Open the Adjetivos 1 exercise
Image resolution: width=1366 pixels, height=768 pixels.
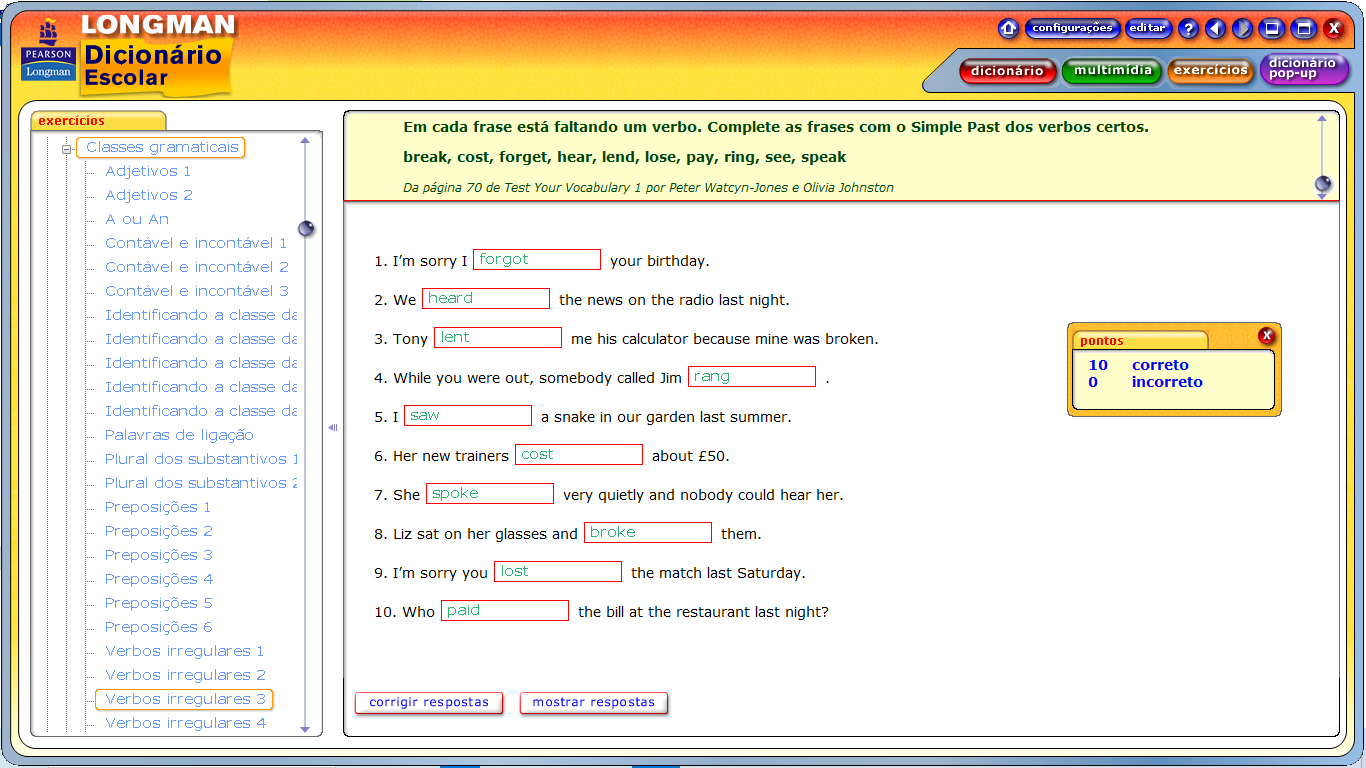tap(148, 171)
